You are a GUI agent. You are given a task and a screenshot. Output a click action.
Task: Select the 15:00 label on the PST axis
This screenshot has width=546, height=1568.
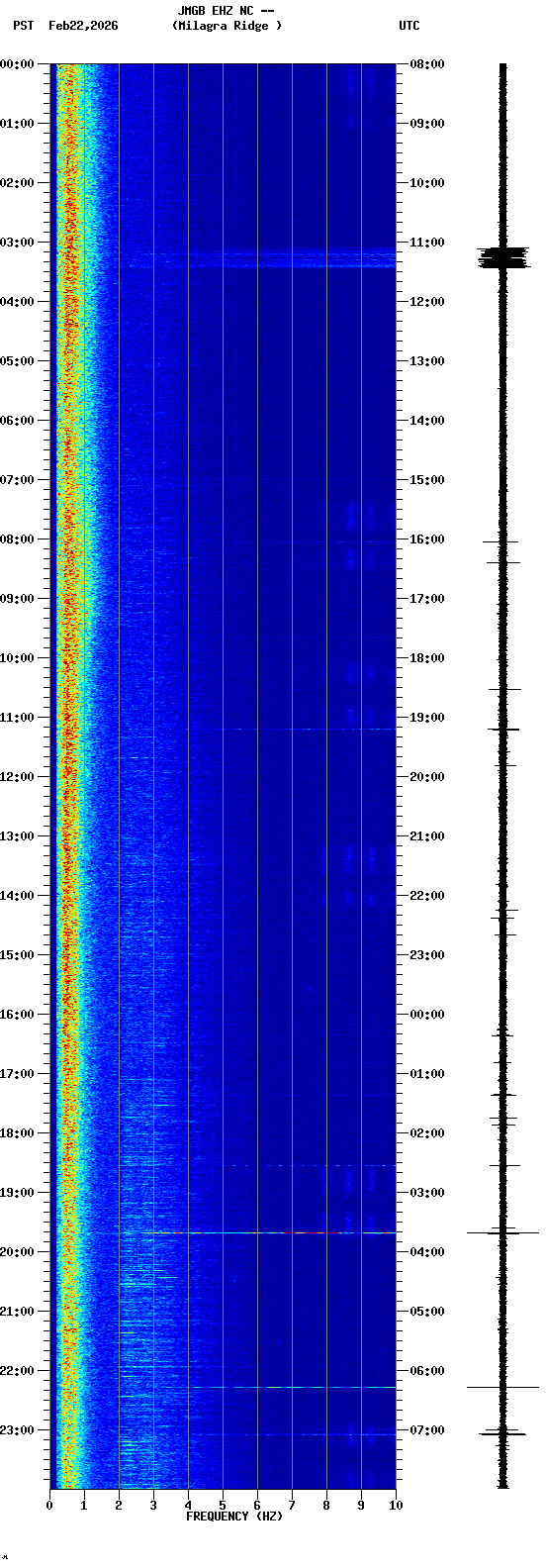pyautogui.click(x=18, y=955)
